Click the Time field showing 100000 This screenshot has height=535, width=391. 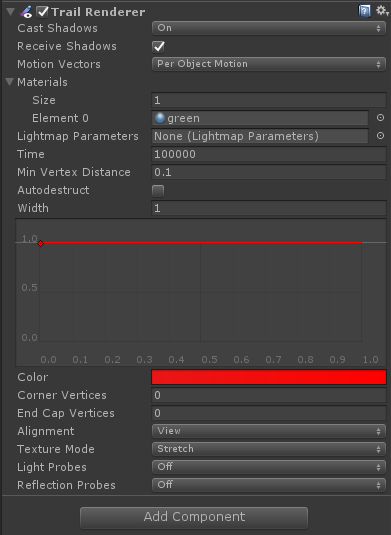coord(269,154)
